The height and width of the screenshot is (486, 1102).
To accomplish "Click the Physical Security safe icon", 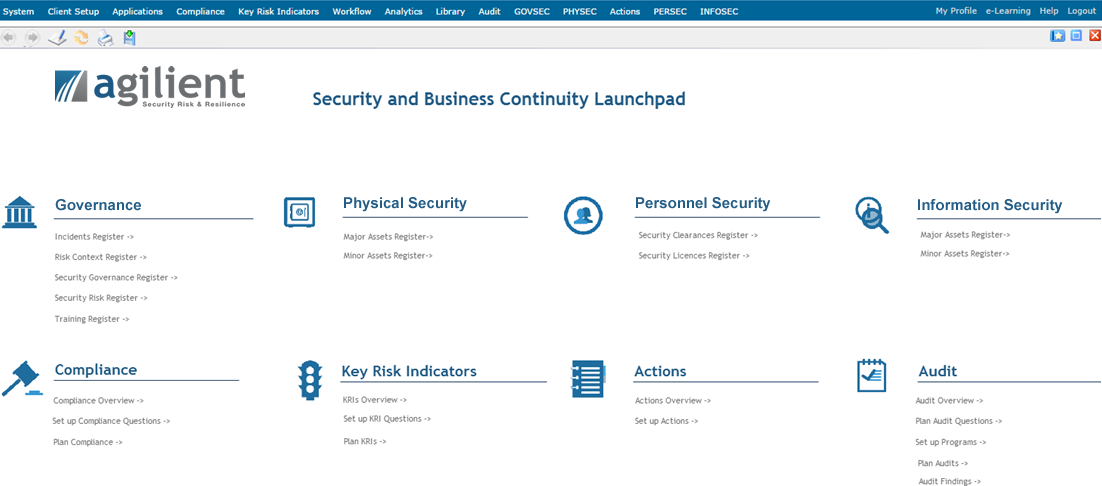I will point(299,212).
